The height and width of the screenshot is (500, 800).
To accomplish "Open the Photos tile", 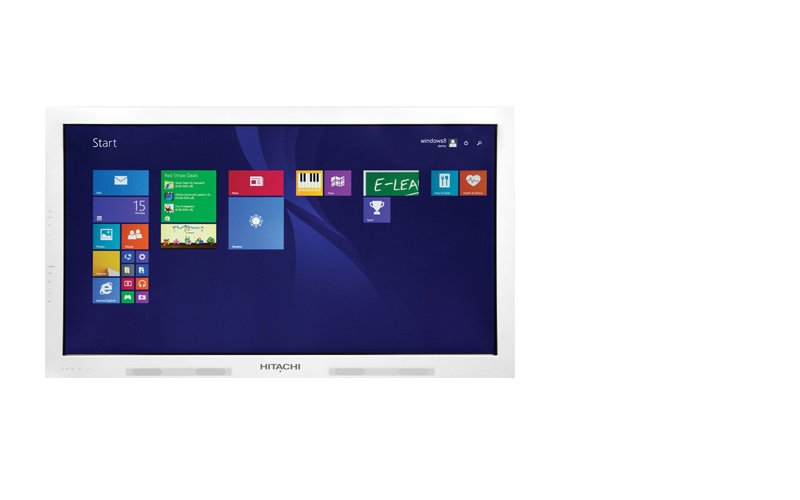I will pyautogui.click(x=106, y=236).
